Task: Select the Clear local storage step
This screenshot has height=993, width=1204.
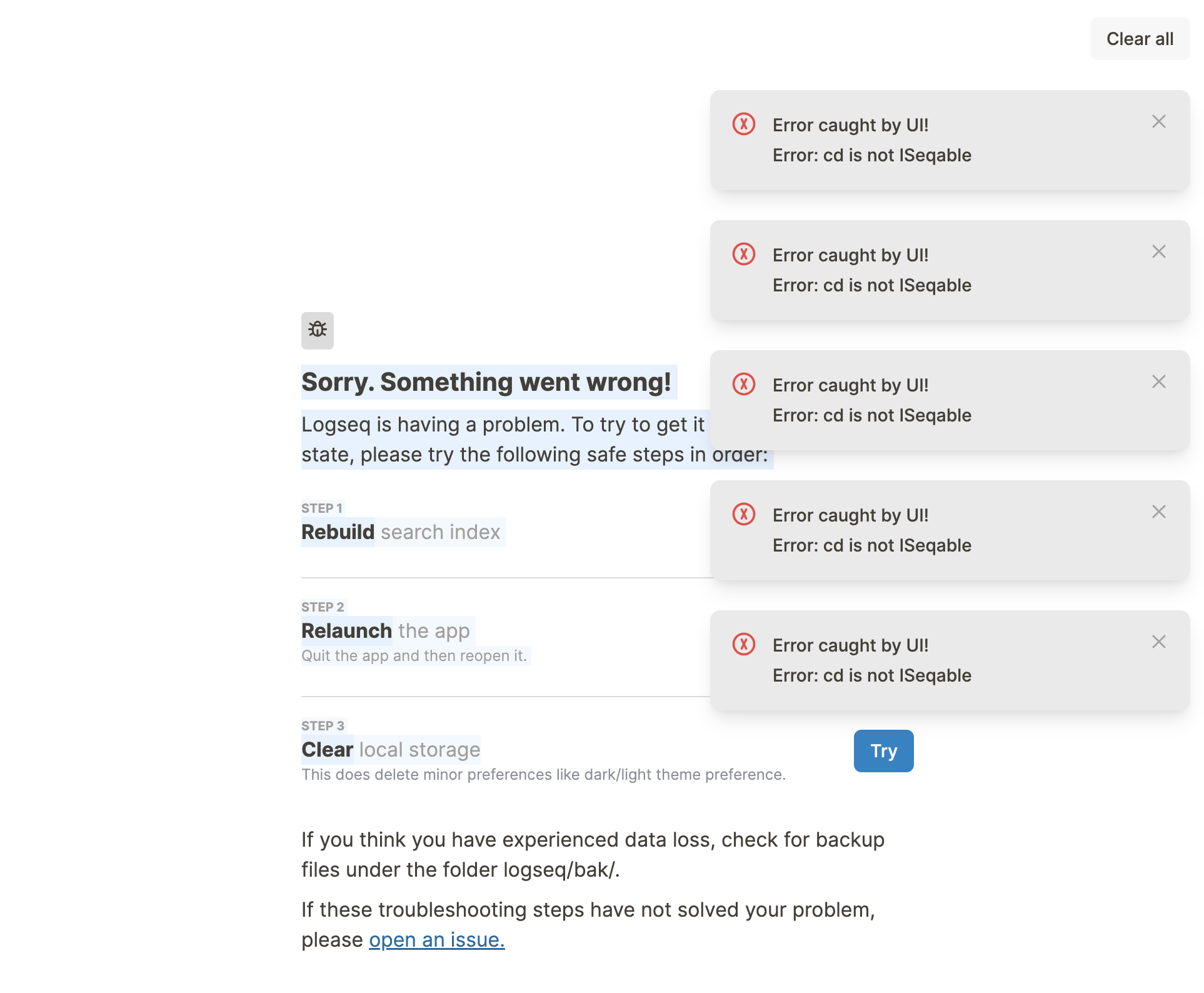Action: (x=390, y=749)
